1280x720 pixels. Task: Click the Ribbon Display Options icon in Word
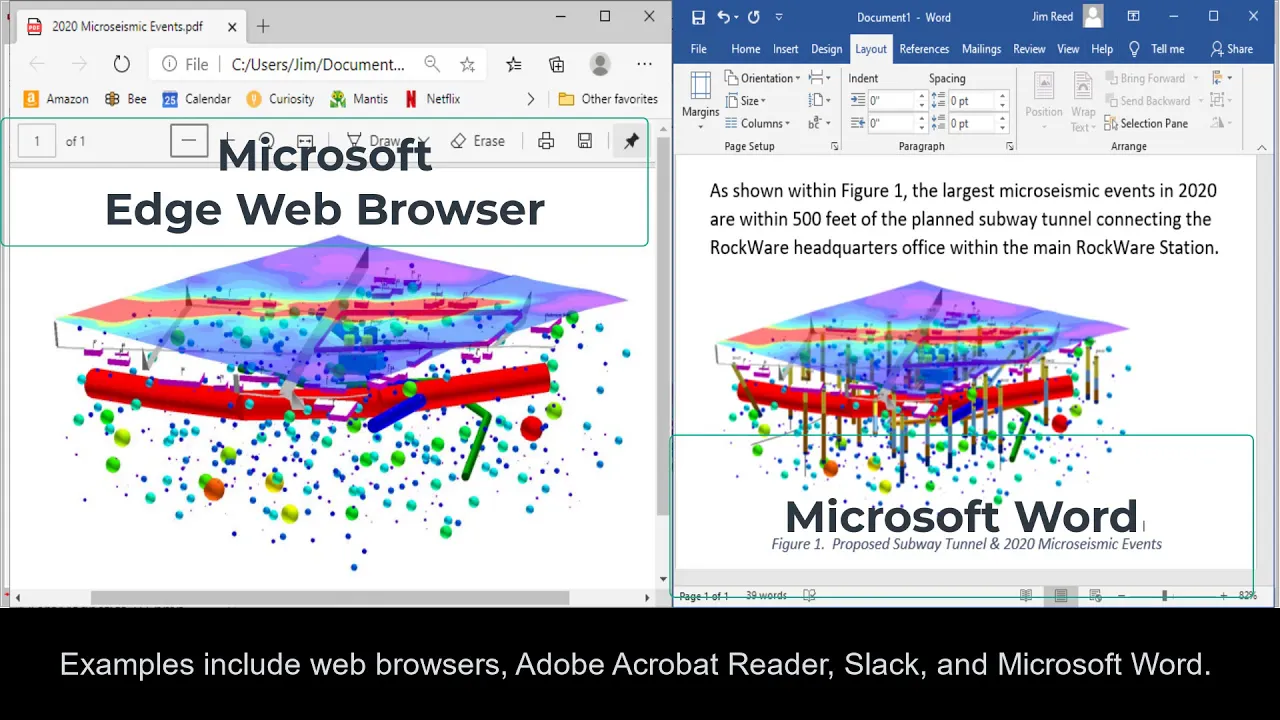[1133, 16]
